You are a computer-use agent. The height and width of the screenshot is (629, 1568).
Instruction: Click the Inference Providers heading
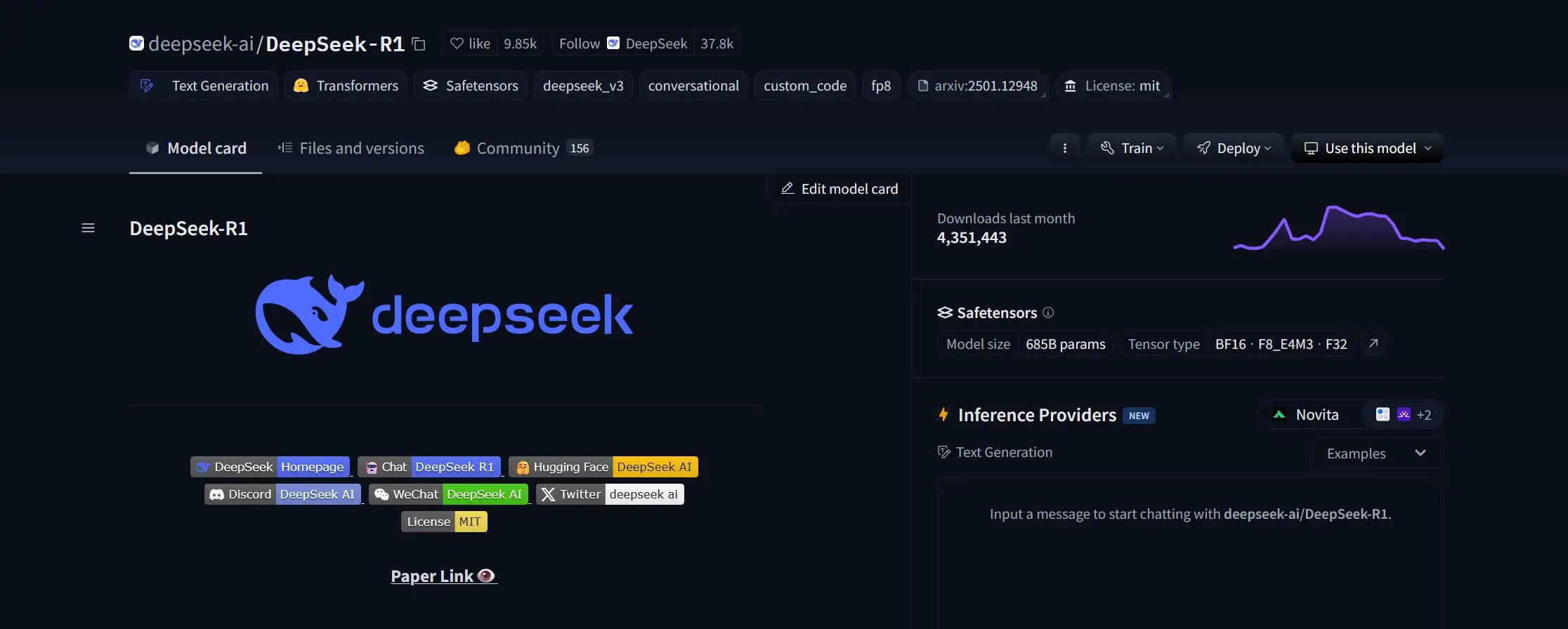pyautogui.click(x=1037, y=415)
